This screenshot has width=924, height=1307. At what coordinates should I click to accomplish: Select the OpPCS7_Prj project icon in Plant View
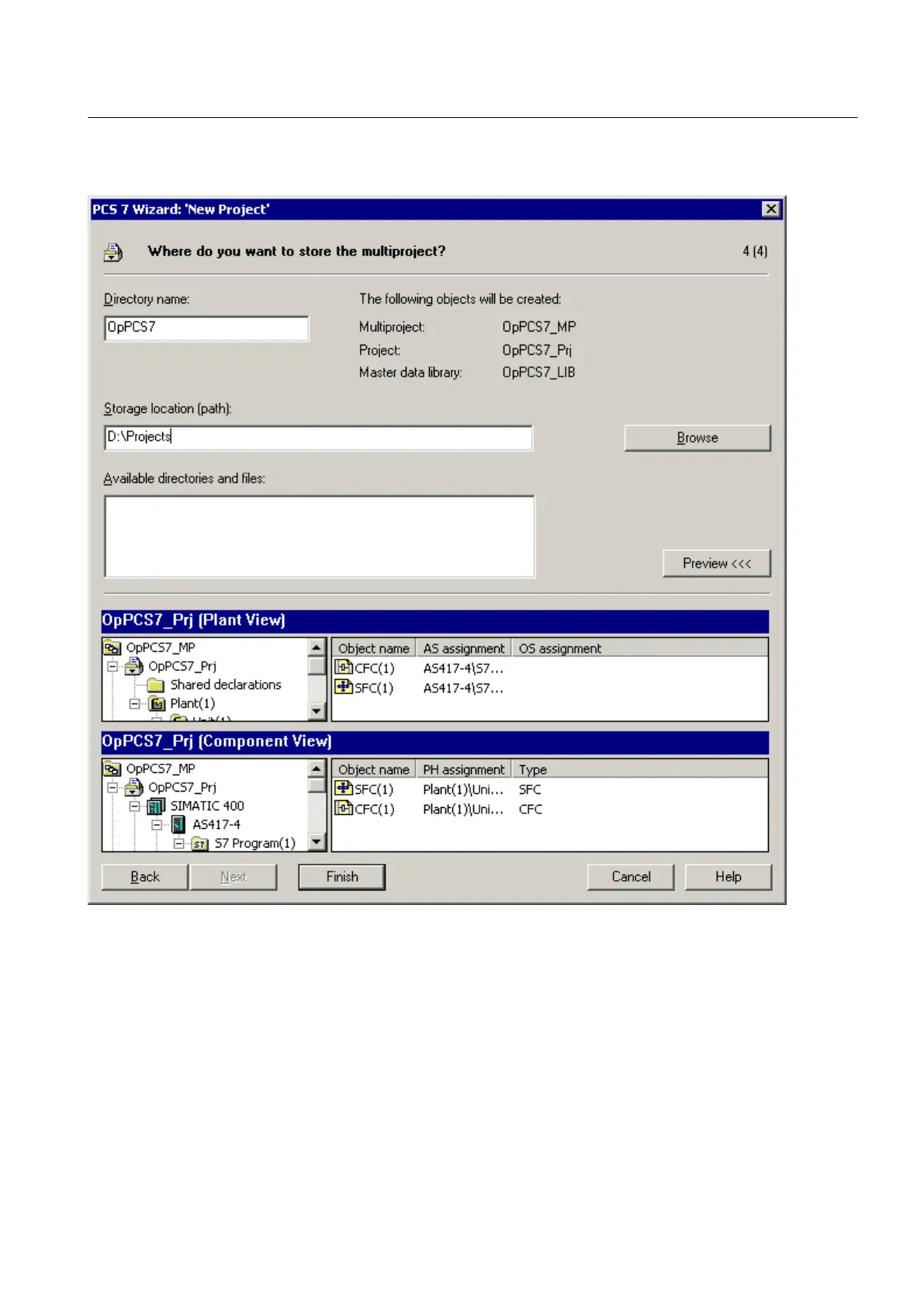pyautogui.click(x=134, y=666)
